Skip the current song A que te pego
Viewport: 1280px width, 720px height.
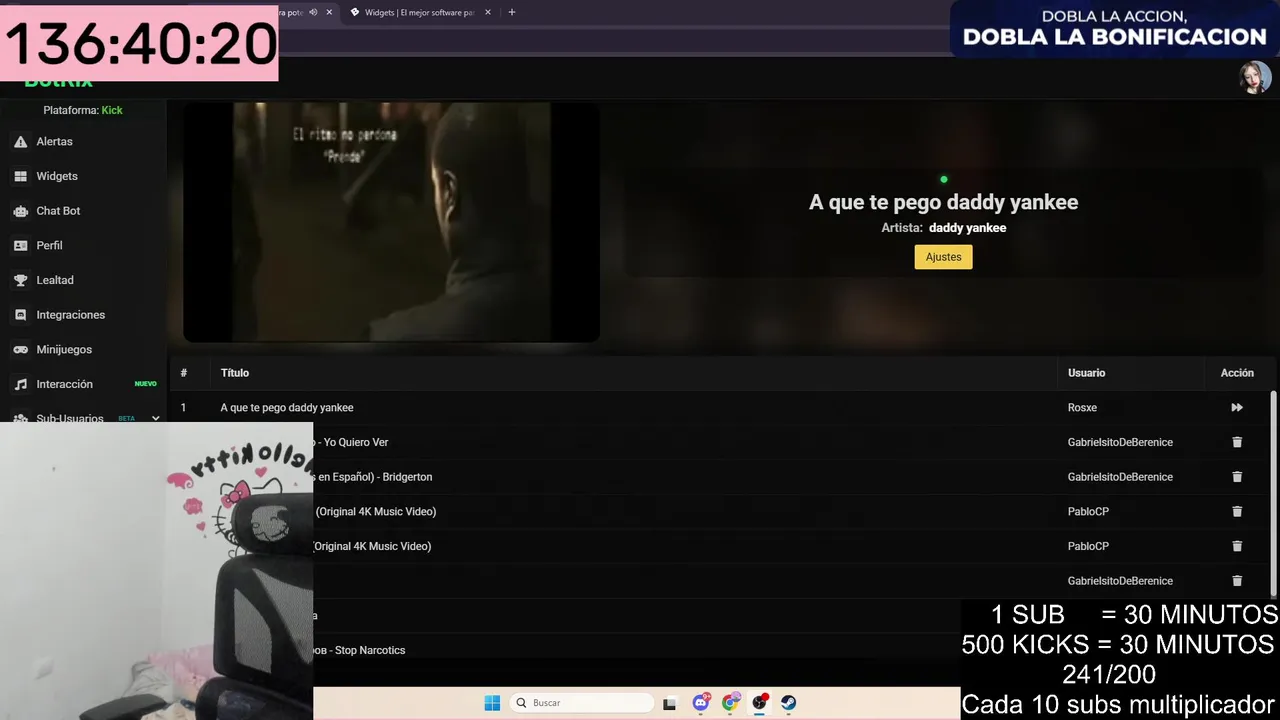[1237, 408]
